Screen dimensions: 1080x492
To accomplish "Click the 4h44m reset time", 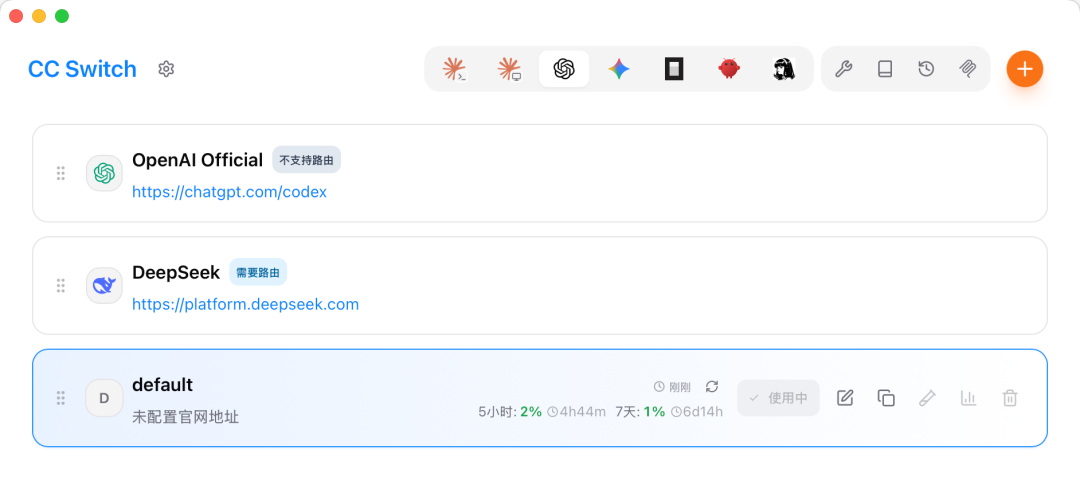I will [x=577, y=412].
